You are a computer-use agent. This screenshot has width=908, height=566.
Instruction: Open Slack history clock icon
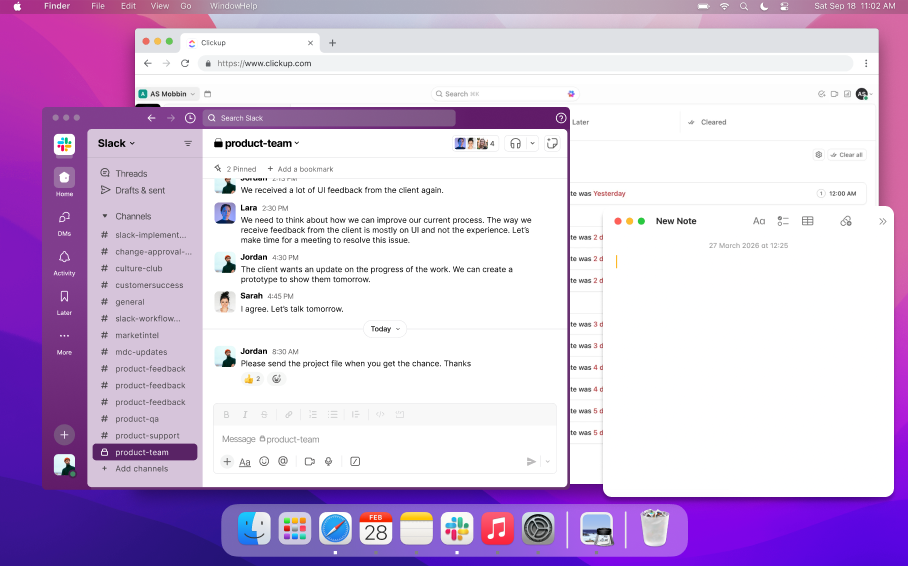190,118
